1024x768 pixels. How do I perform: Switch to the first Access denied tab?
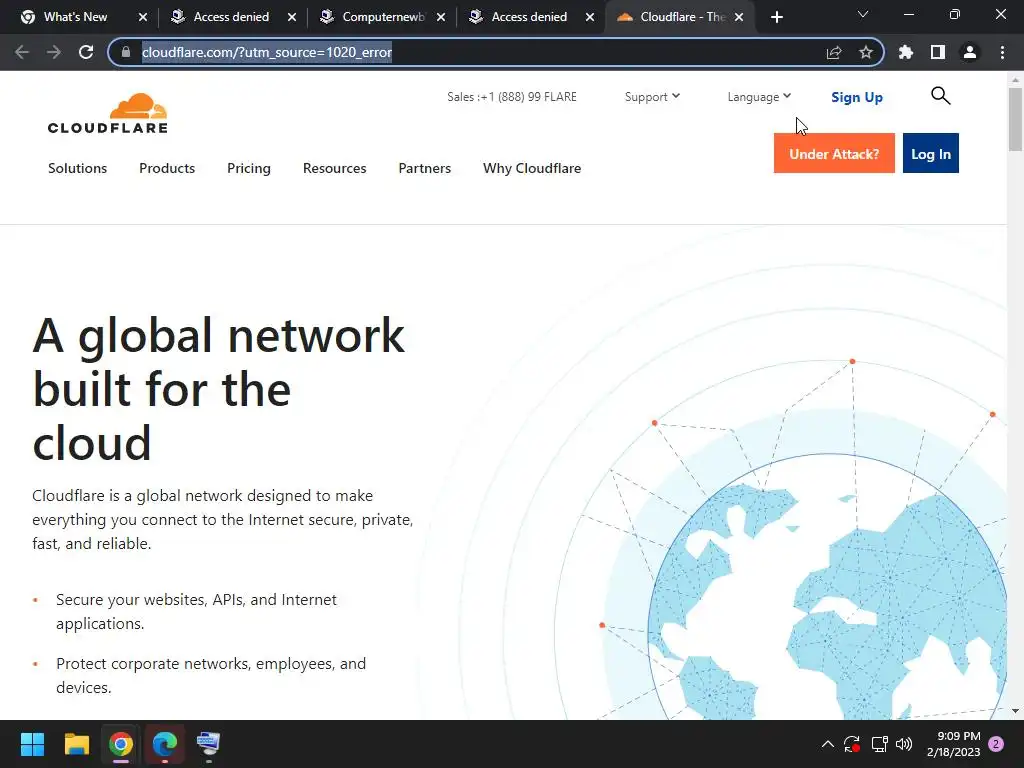point(231,17)
